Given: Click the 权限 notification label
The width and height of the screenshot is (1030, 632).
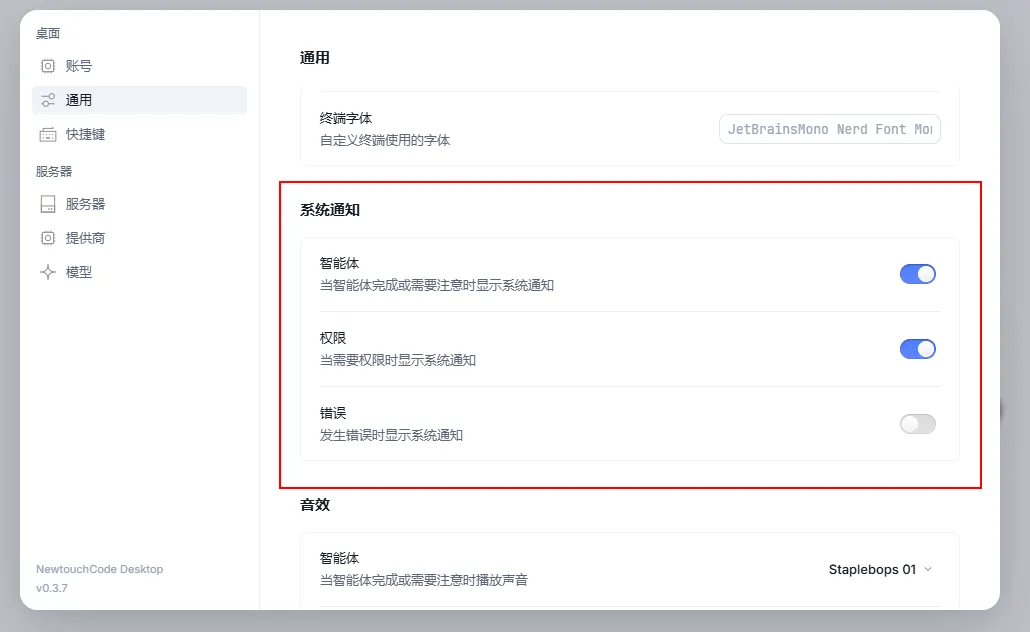Looking at the screenshot, I should (x=332, y=338).
